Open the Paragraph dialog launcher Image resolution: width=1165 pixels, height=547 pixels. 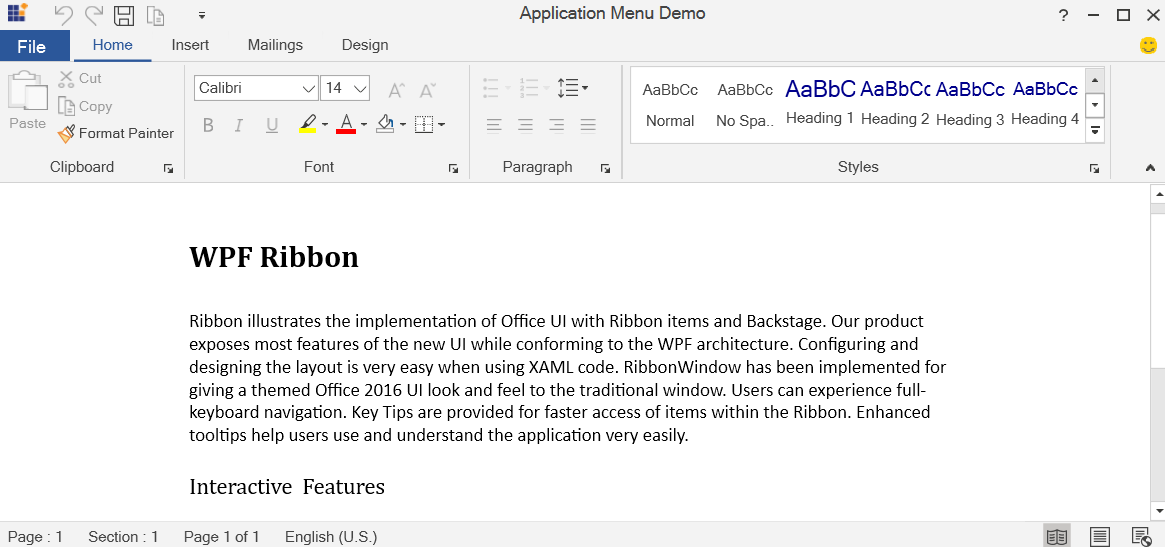[x=606, y=169]
